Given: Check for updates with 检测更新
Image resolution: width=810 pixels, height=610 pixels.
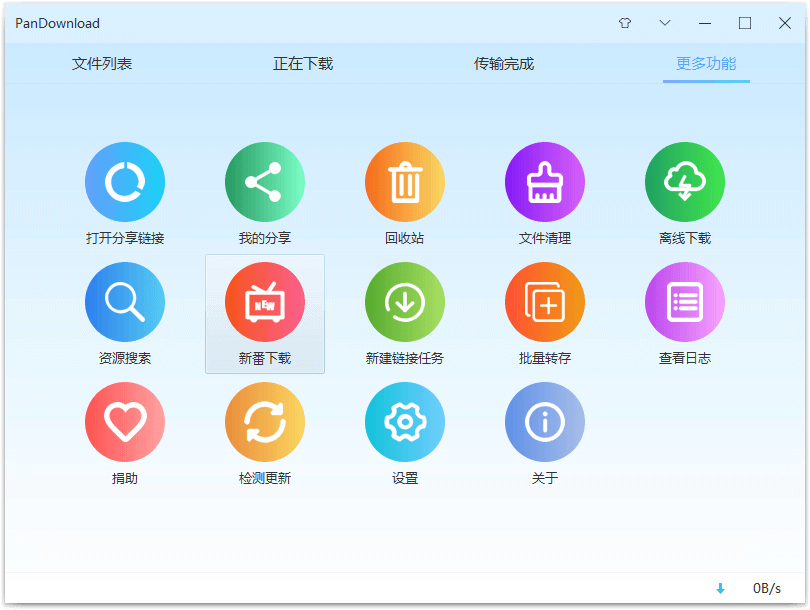Looking at the screenshot, I should pos(265,422).
